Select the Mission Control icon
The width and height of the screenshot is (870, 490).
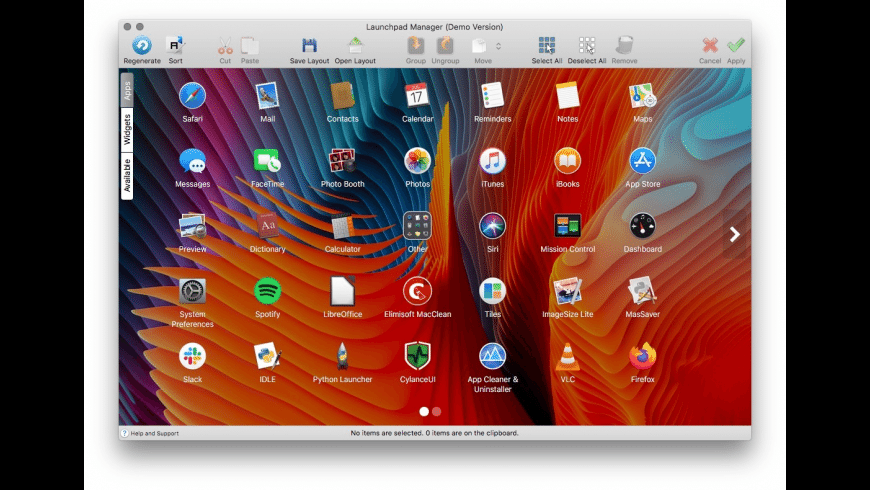tap(568, 226)
